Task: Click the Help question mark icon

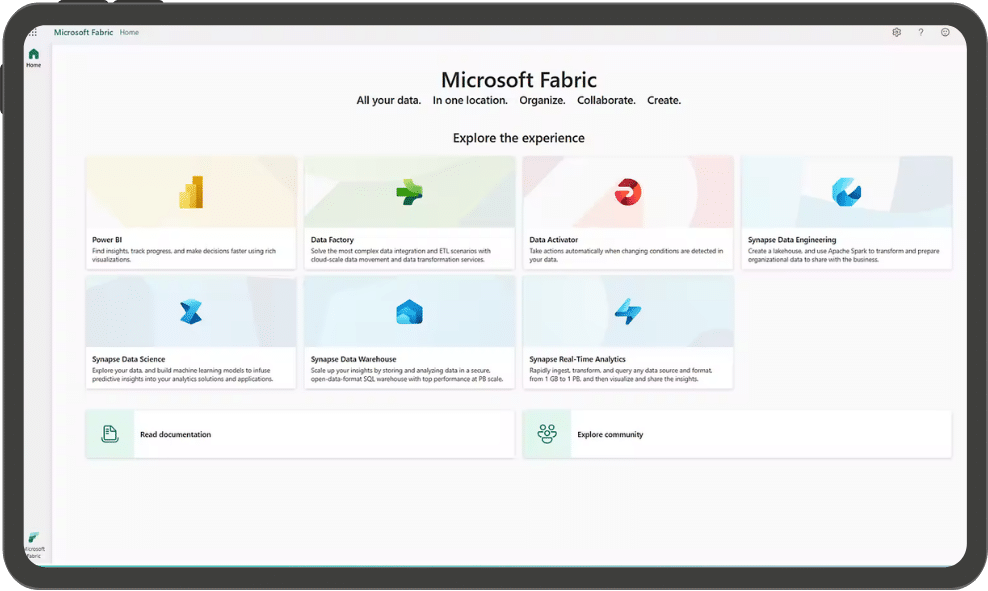Action: tap(921, 32)
